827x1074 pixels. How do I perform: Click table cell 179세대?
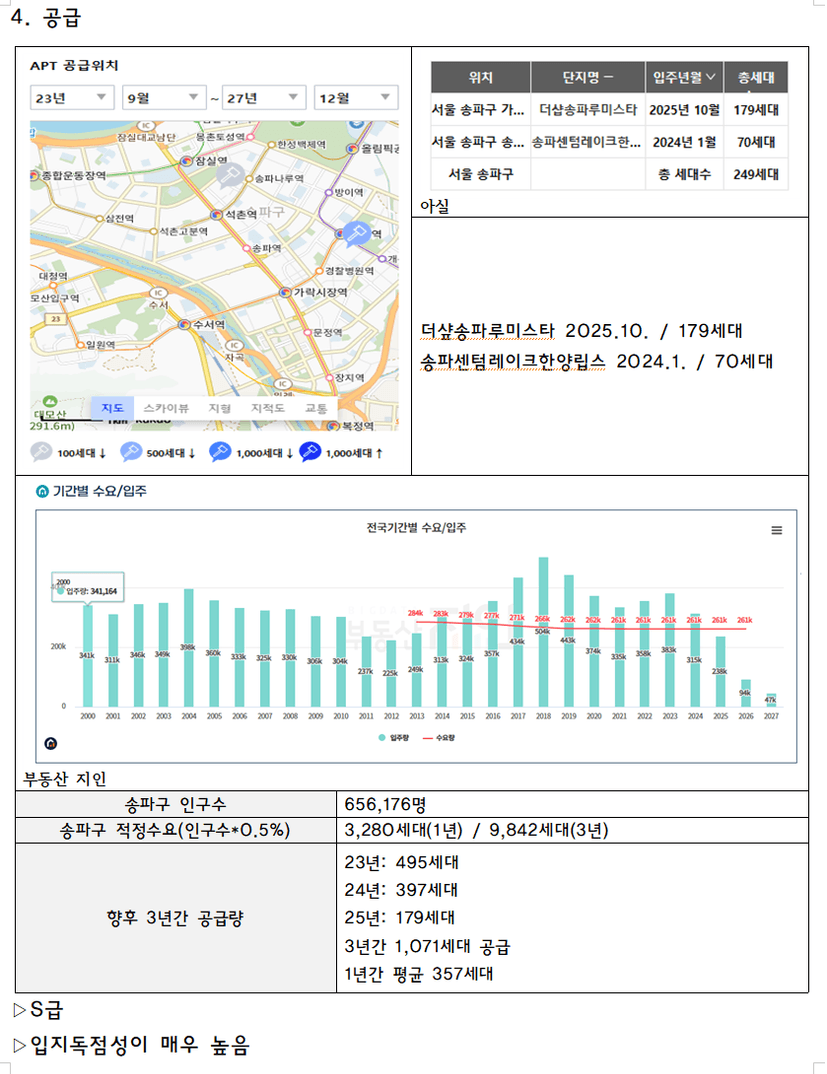[x=756, y=110]
